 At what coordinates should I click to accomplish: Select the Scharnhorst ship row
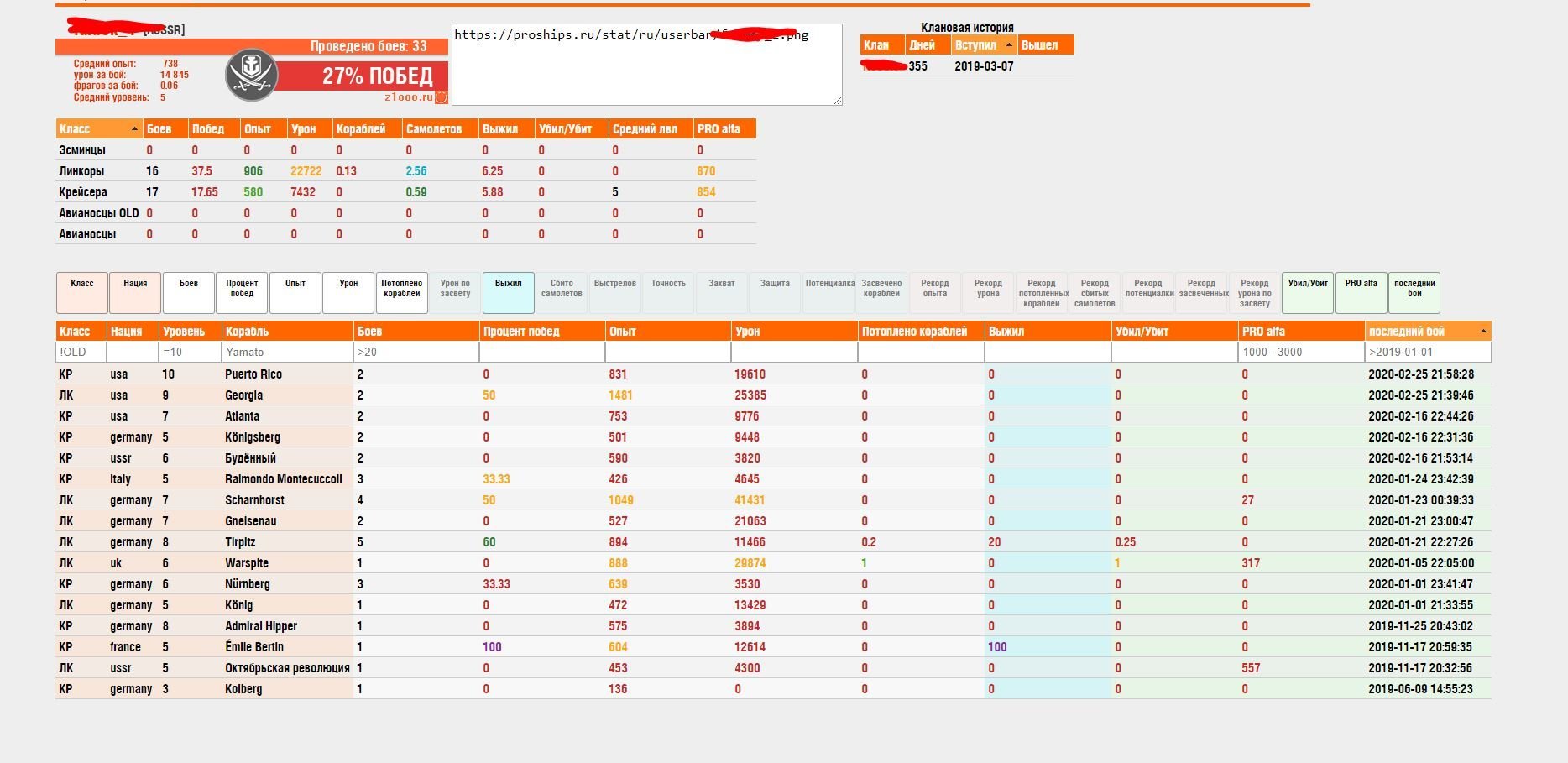pos(254,500)
